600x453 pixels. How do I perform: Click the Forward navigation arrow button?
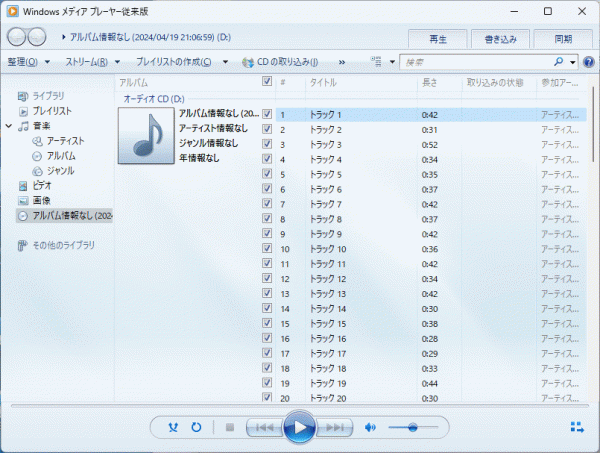click(x=37, y=37)
